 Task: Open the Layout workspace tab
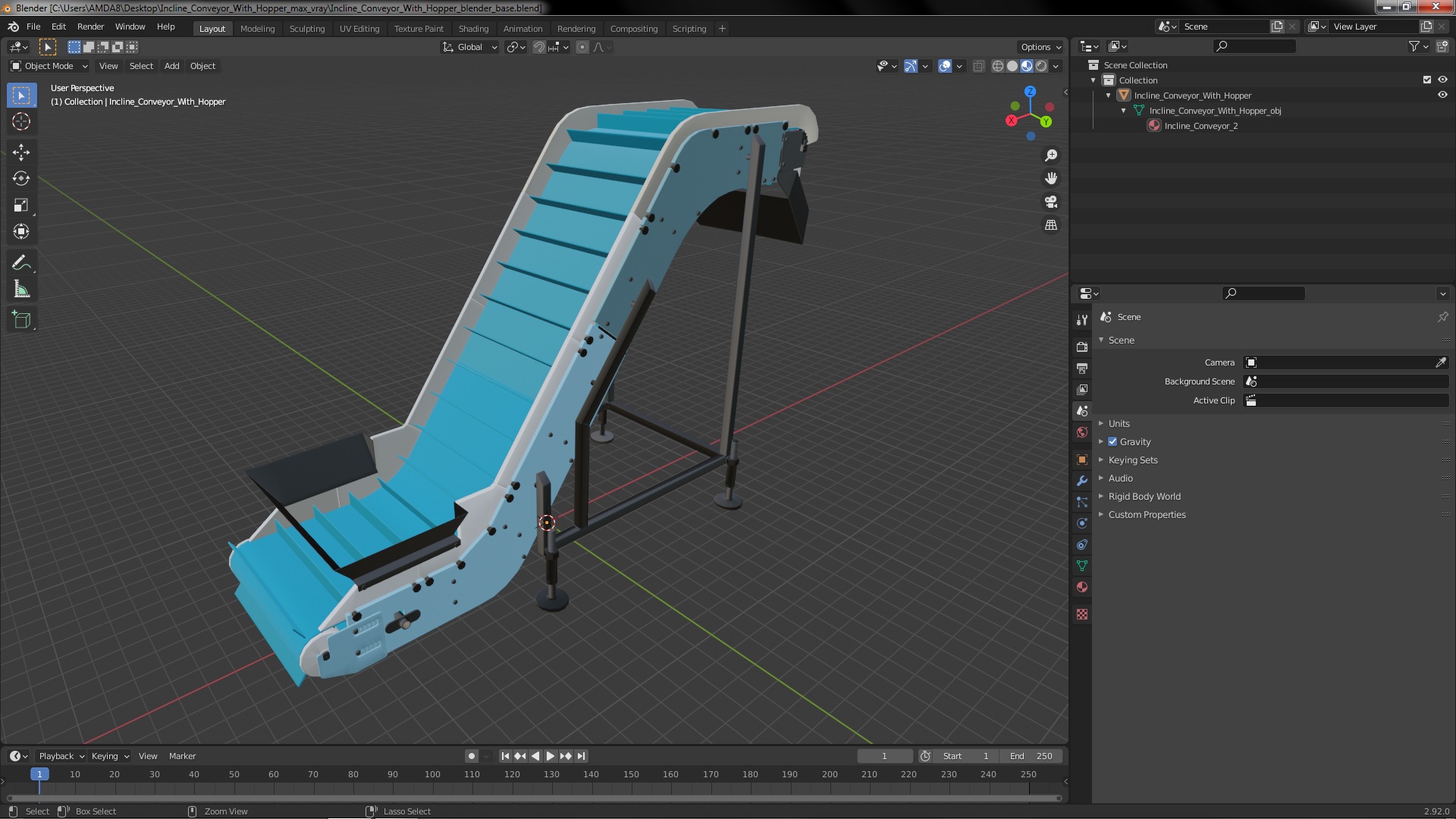pyautogui.click(x=212, y=27)
